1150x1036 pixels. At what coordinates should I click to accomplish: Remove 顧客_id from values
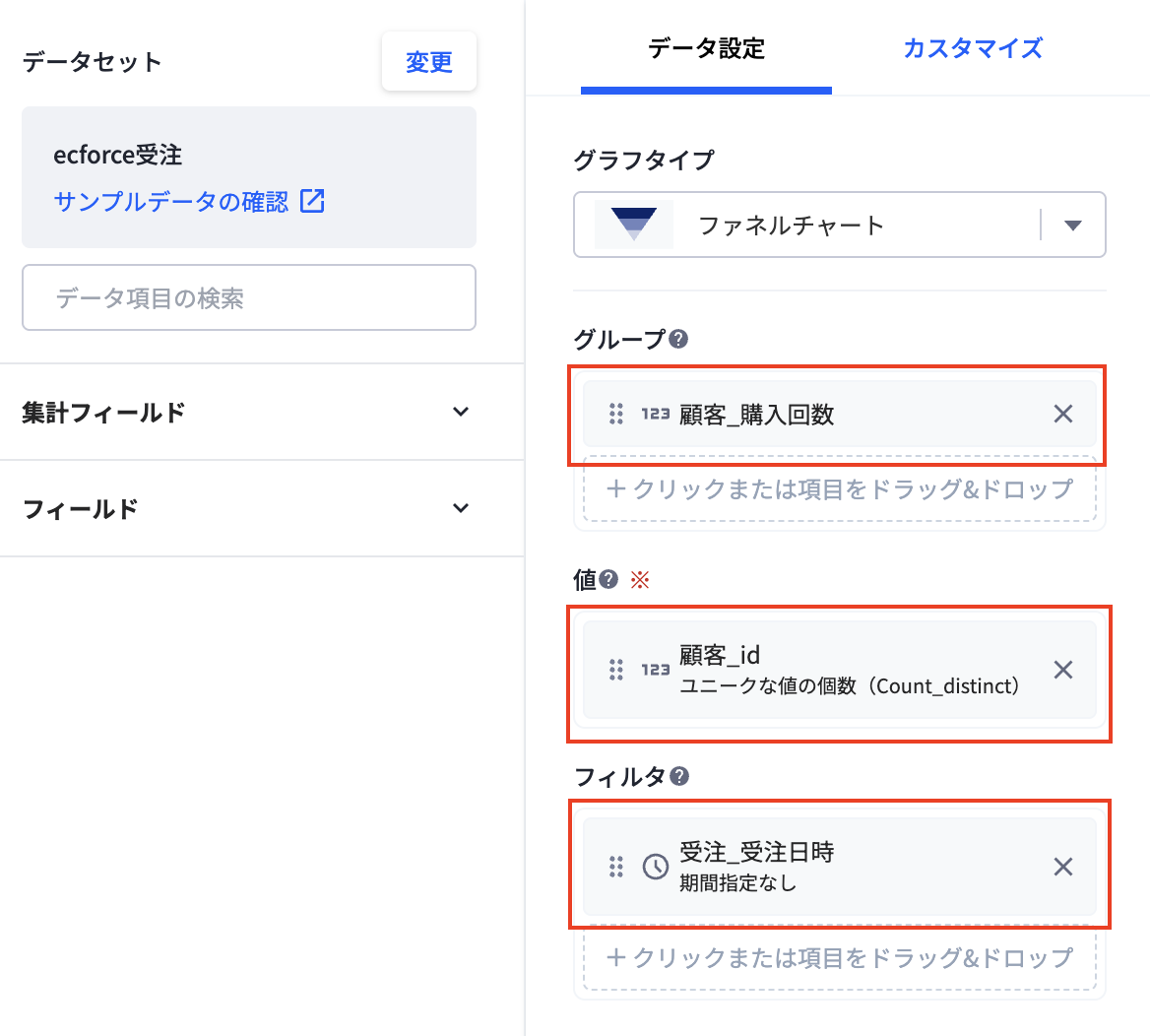[1063, 669]
